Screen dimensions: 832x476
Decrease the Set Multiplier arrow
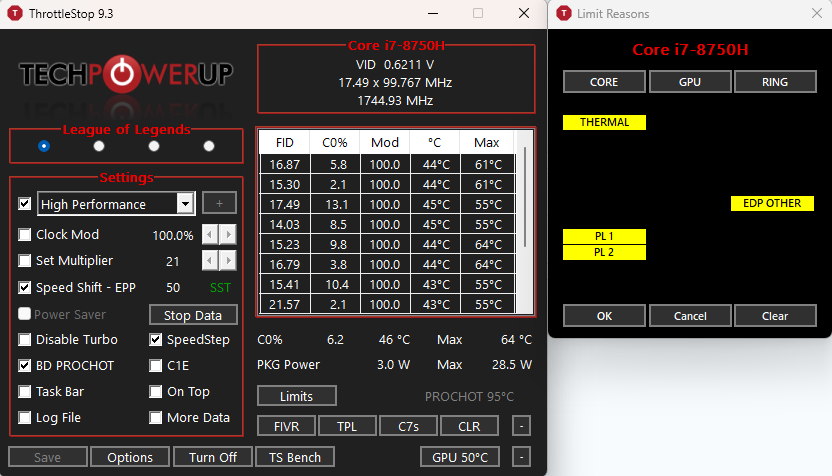point(210,261)
